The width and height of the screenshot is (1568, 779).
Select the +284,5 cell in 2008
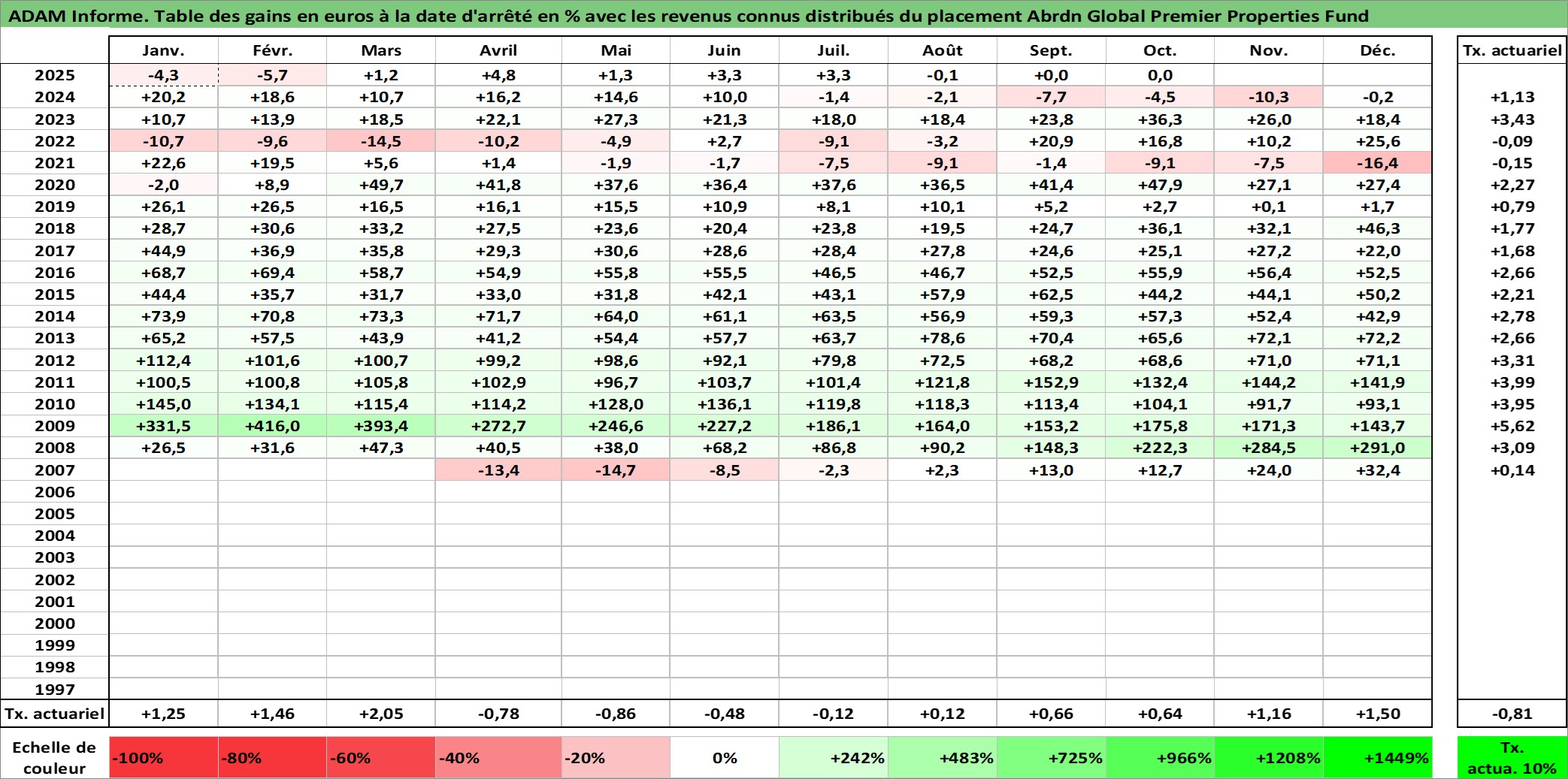(1269, 448)
